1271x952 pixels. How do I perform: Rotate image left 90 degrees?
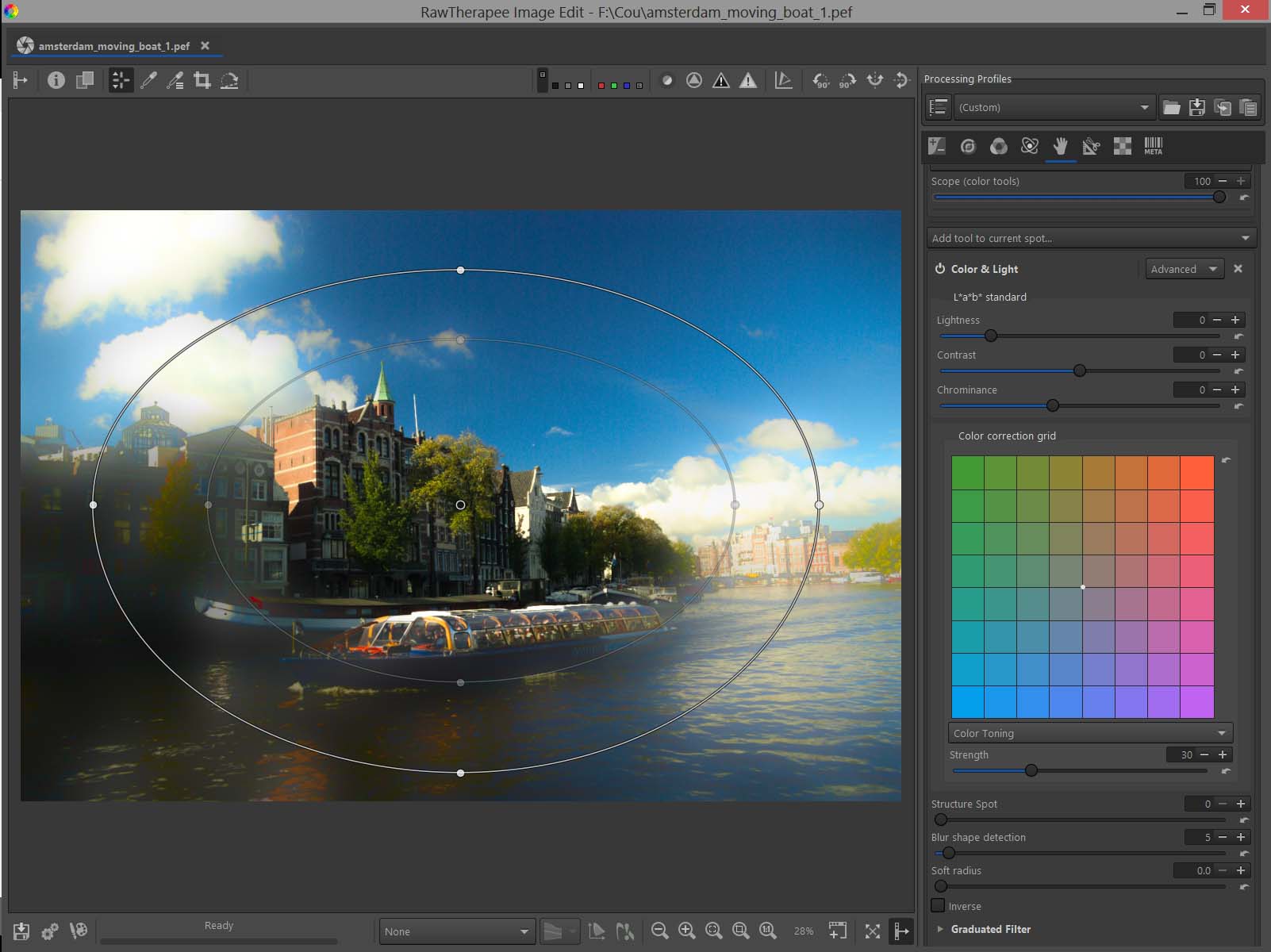coord(821,80)
